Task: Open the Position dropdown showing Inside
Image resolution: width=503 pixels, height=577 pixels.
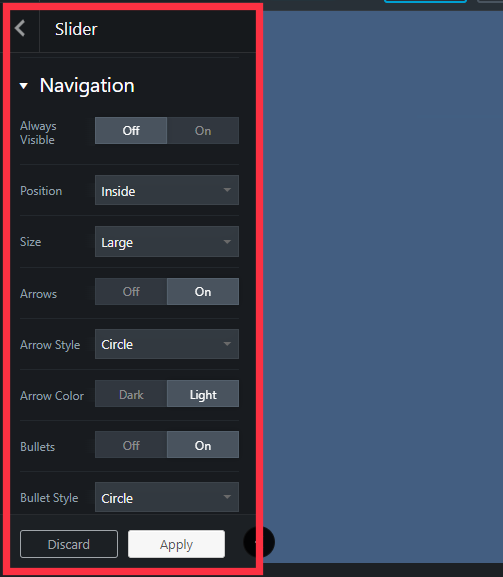Action: point(167,190)
